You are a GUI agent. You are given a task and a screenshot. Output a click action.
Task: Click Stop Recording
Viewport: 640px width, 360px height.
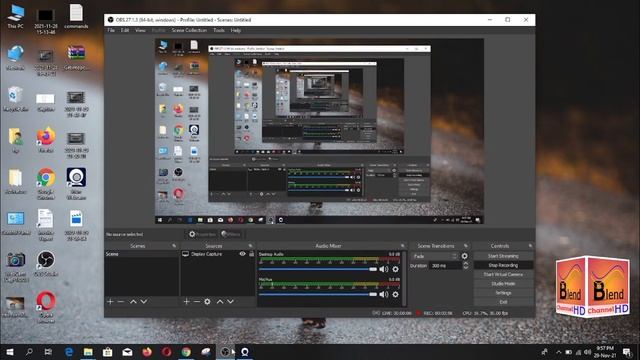(503, 265)
